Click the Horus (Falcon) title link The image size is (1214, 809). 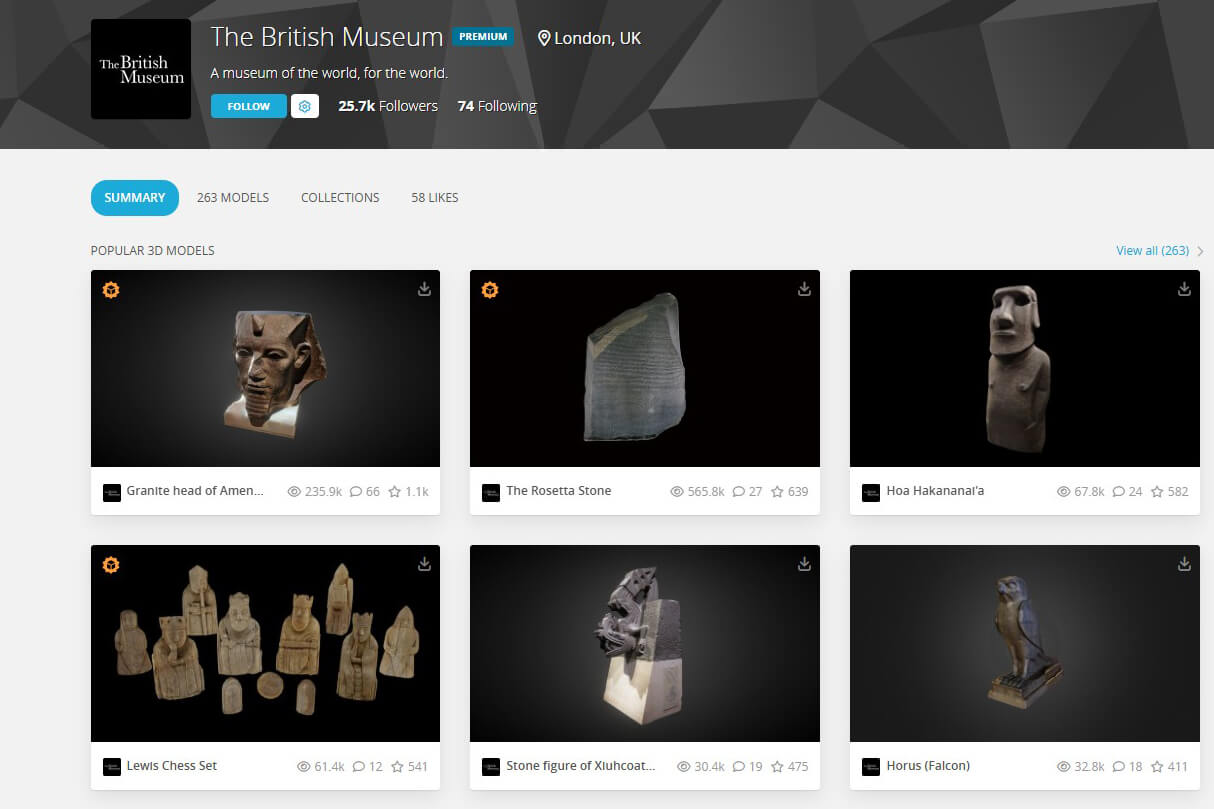point(928,766)
